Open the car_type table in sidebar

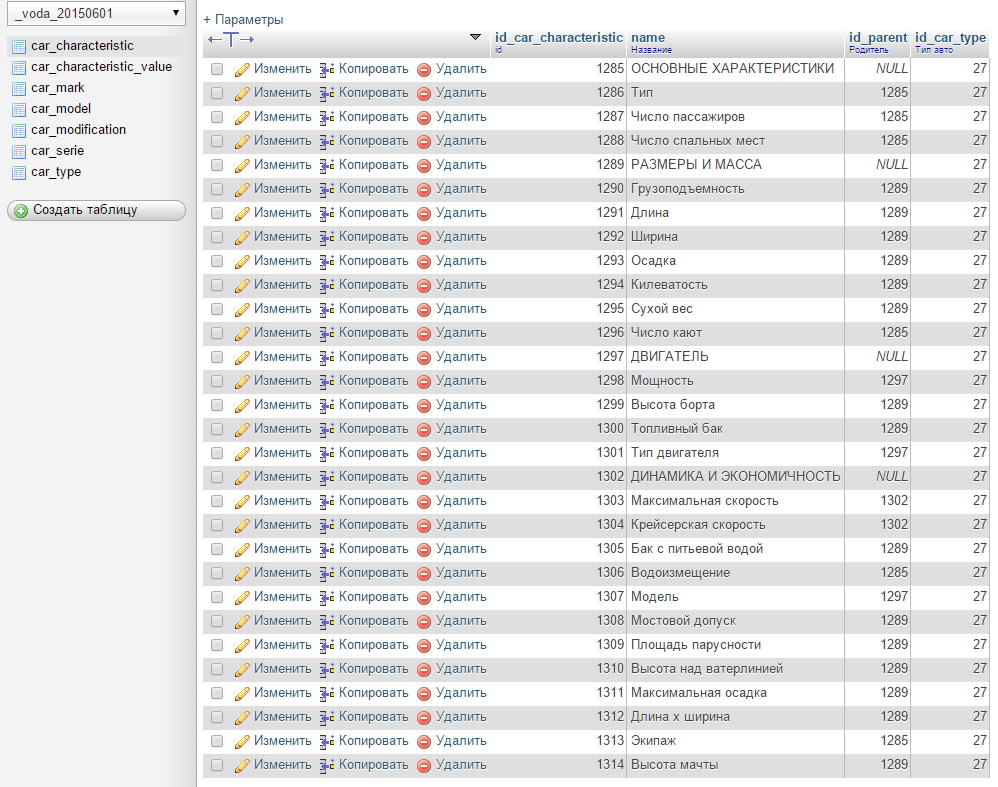coord(56,172)
